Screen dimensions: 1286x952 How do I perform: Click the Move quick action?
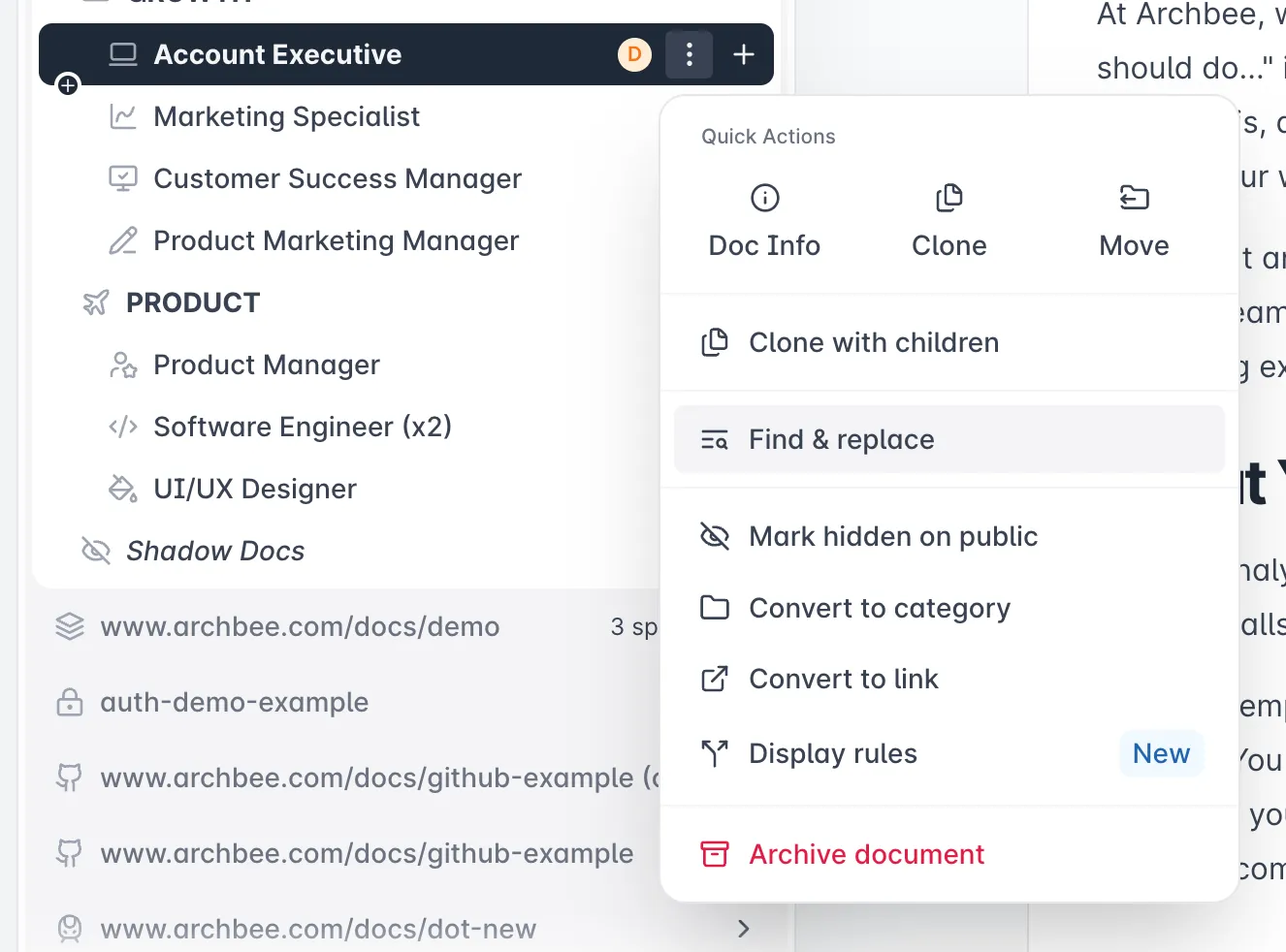click(1134, 222)
